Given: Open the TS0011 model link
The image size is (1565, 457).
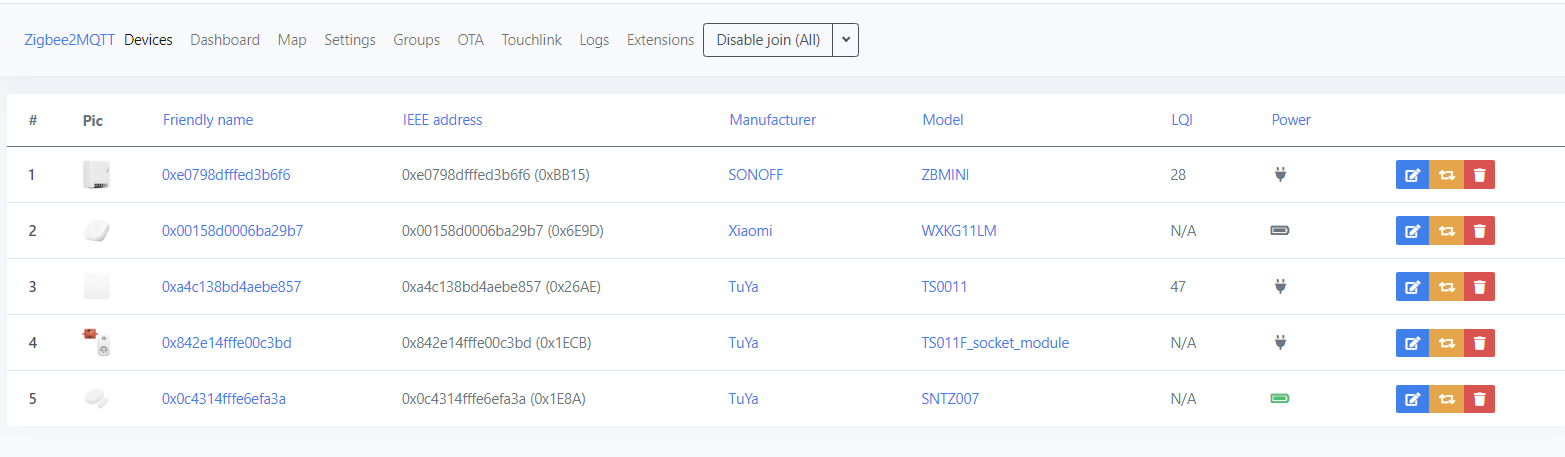Looking at the screenshot, I should click(x=944, y=287).
